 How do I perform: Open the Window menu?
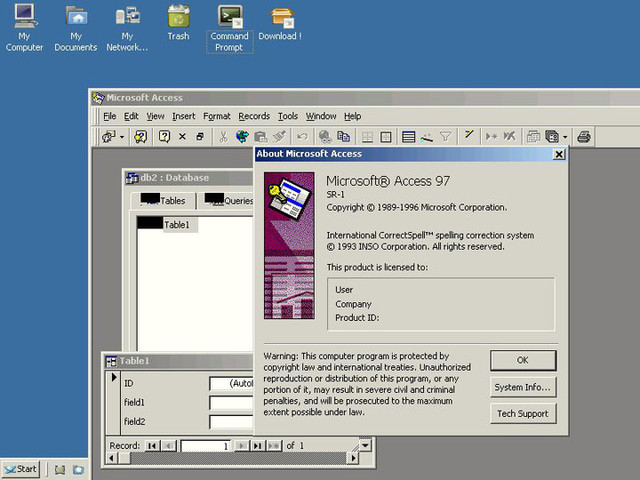point(321,116)
